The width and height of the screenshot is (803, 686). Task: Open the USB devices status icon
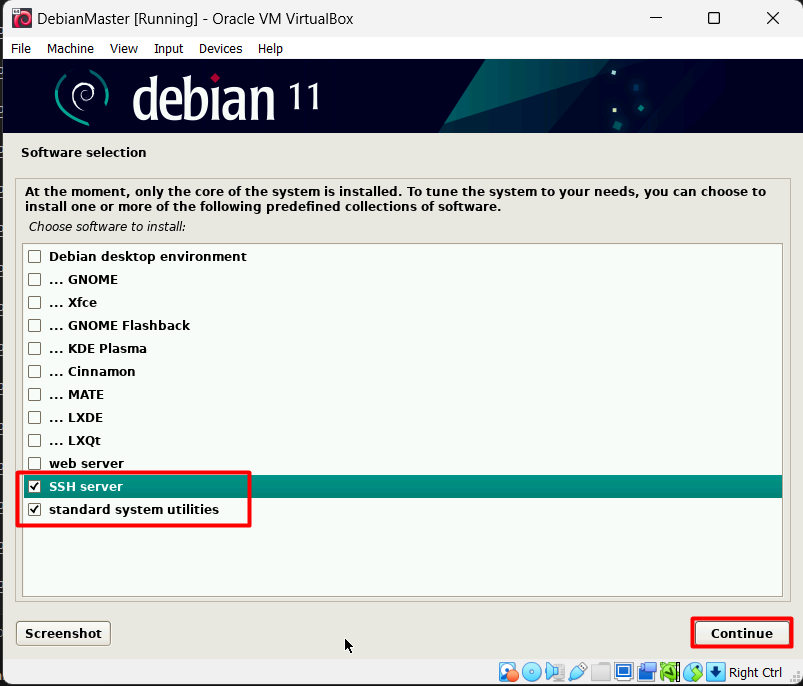click(578, 672)
